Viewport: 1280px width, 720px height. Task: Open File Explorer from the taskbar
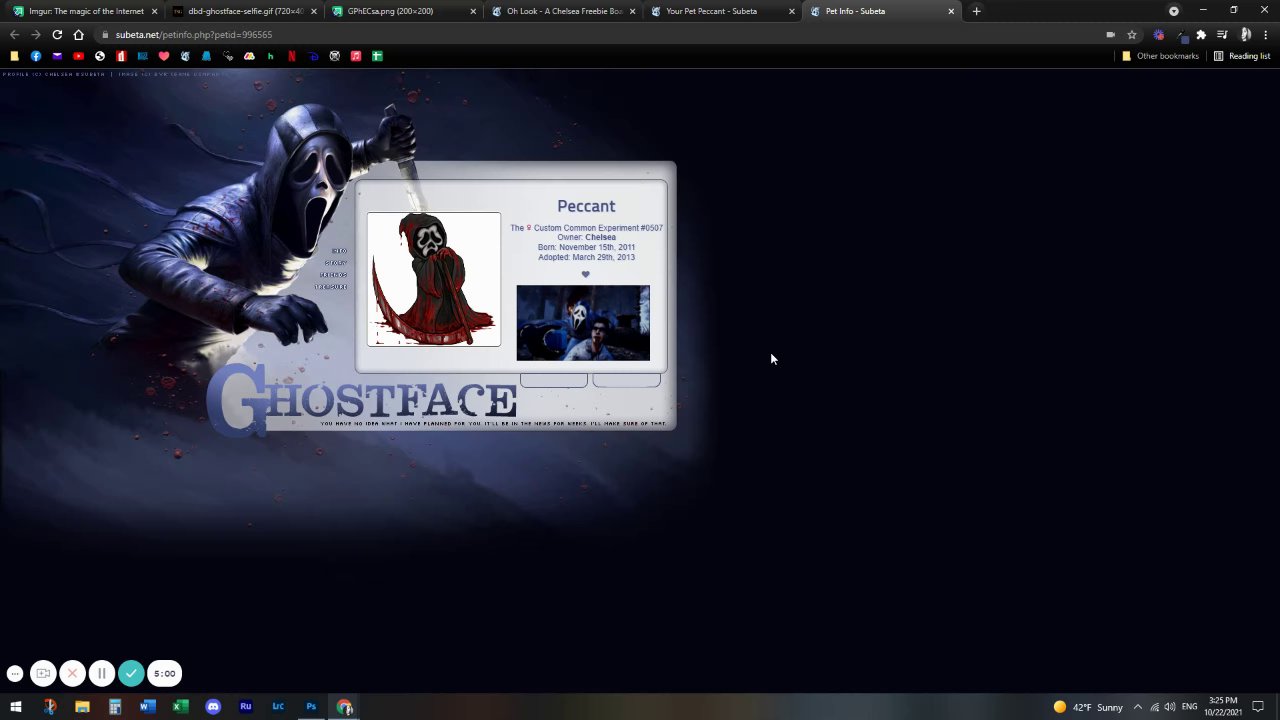[x=82, y=707]
